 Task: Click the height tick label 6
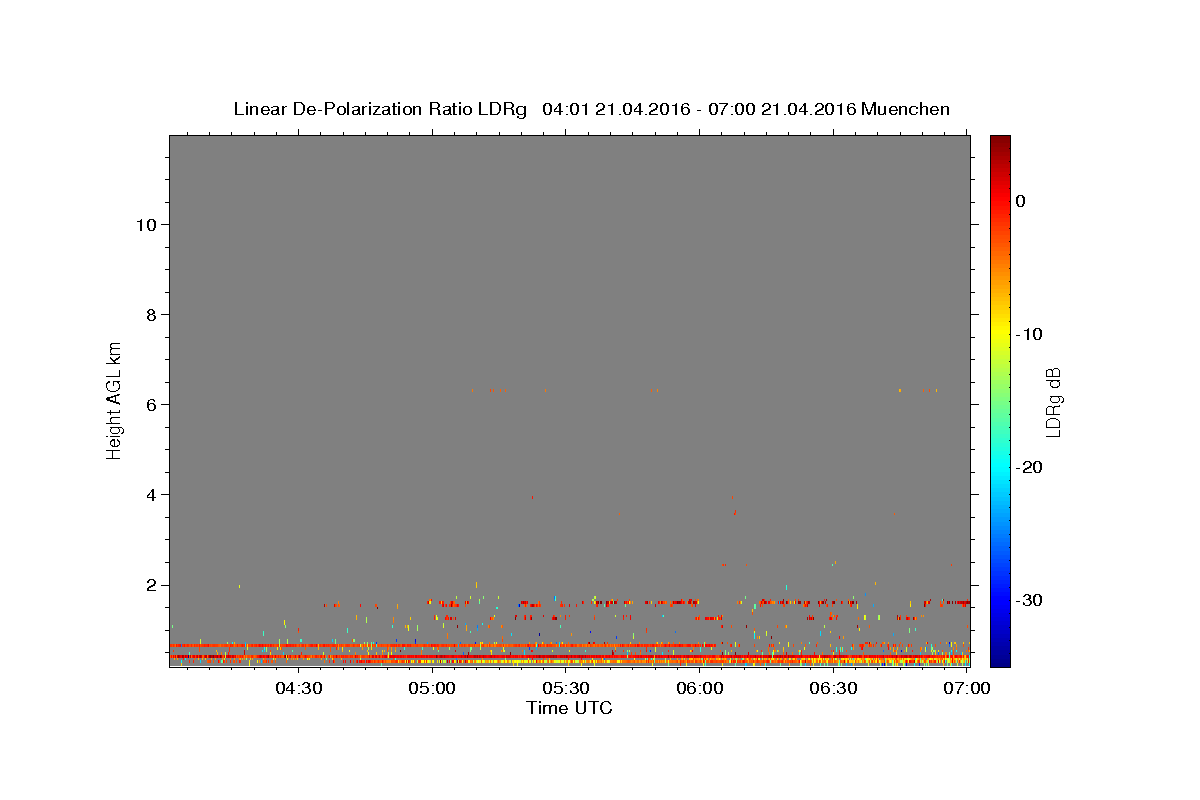point(151,405)
